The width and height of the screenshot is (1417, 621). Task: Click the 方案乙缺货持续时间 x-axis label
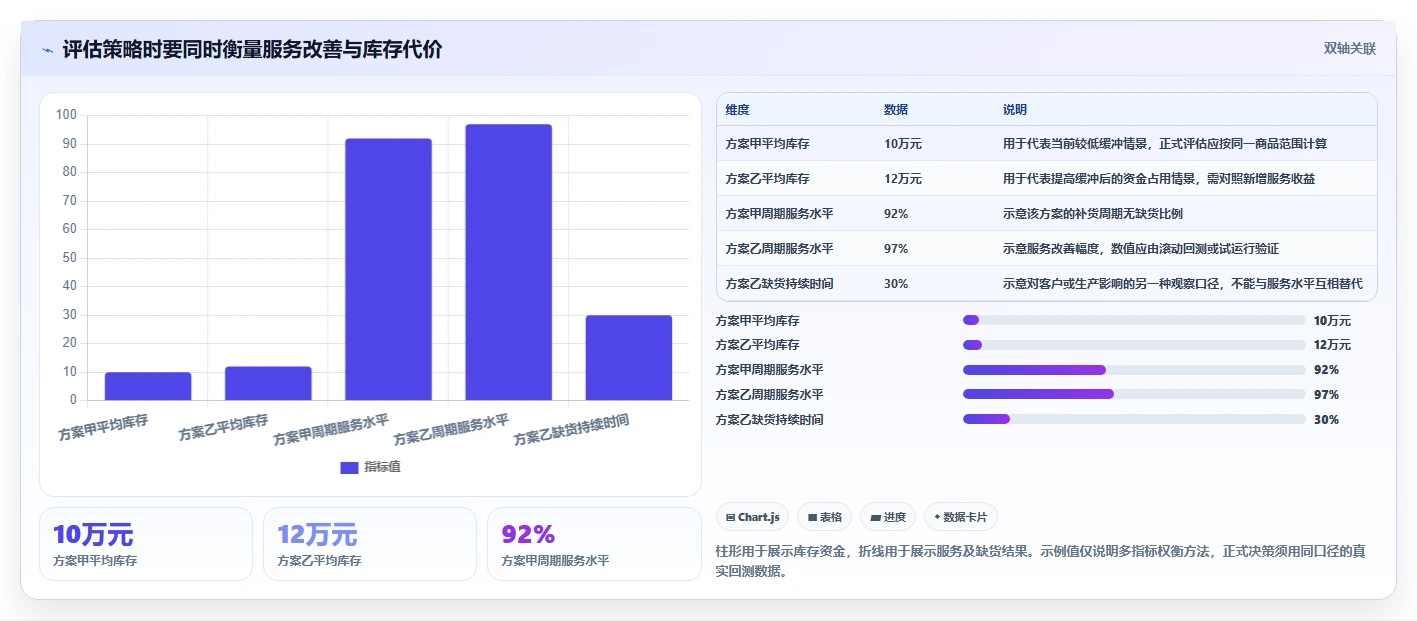(x=571, y=430)
